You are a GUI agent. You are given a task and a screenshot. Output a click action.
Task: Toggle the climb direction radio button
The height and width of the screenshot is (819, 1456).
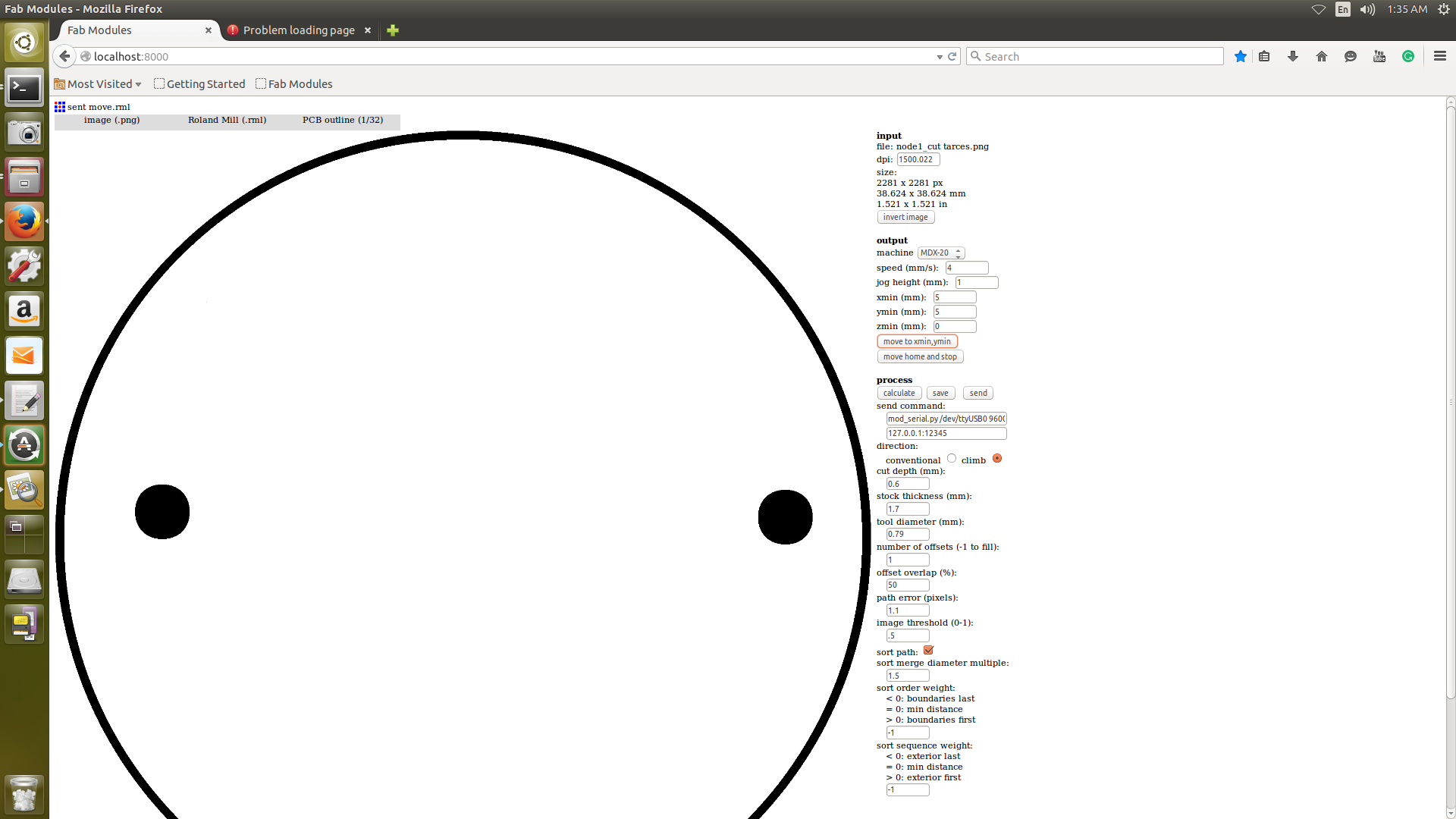coord(996,459)
